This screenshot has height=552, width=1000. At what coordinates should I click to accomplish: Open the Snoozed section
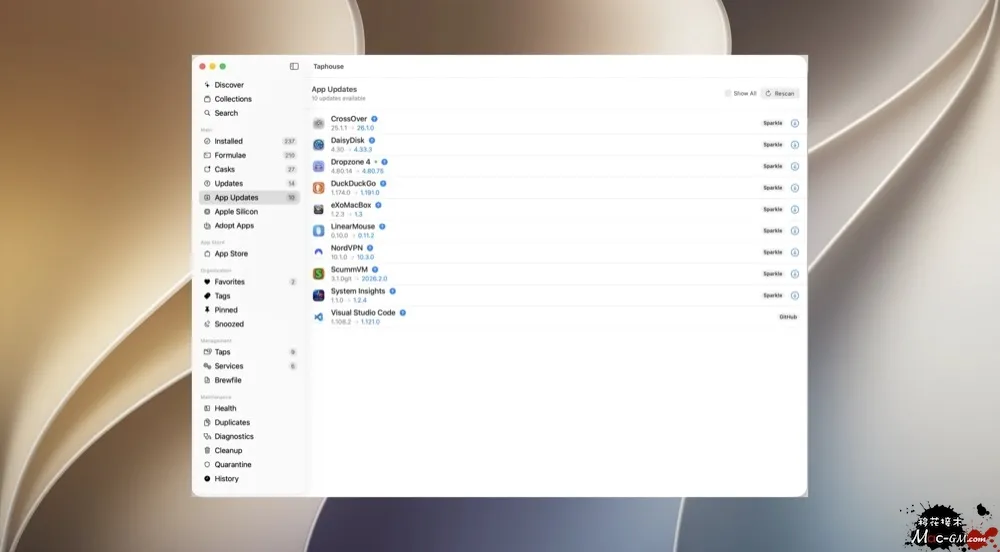point(249,324)
